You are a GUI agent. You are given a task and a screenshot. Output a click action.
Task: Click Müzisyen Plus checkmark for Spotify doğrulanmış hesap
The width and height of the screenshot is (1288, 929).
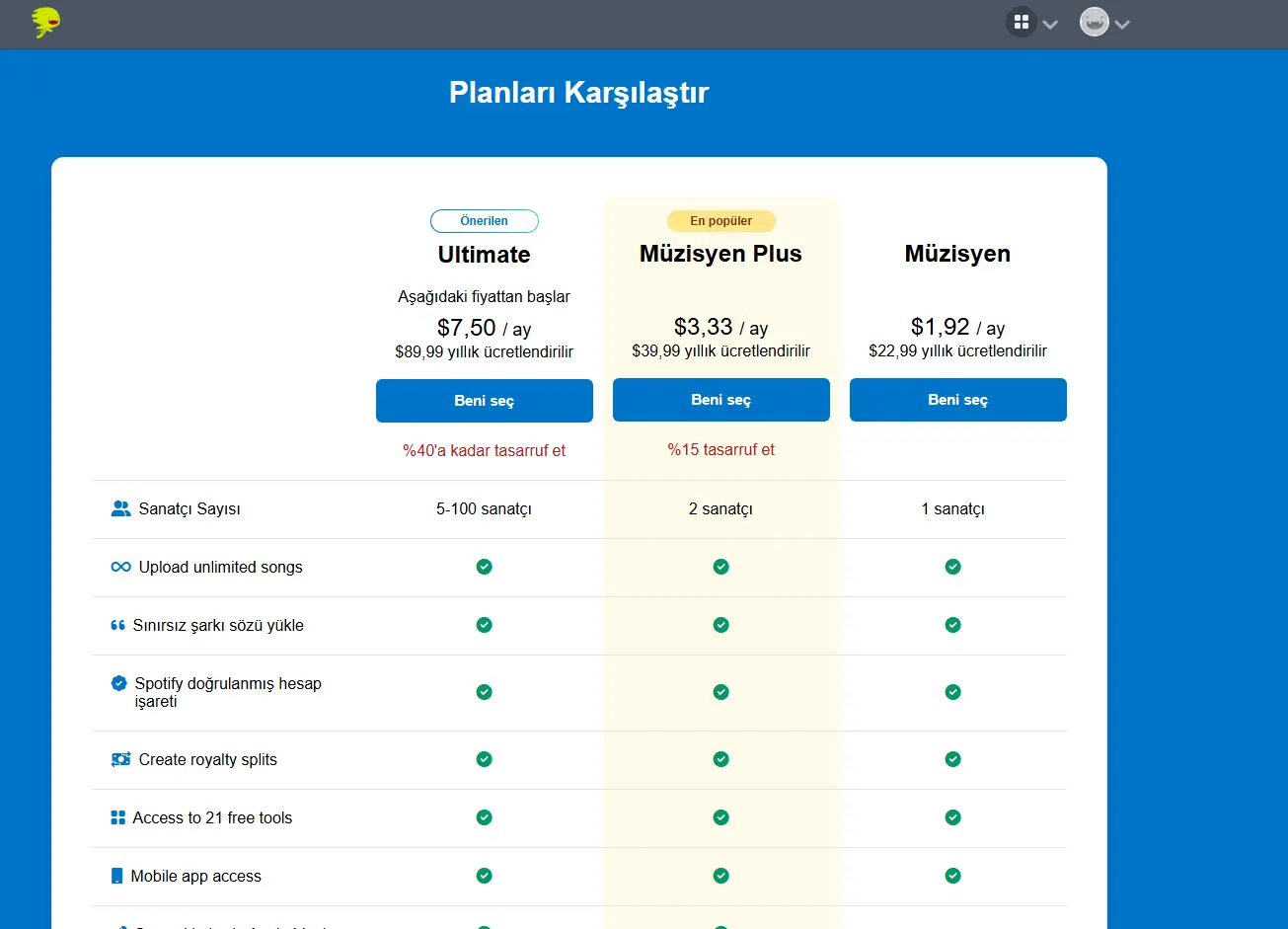[x=721, y=692]
